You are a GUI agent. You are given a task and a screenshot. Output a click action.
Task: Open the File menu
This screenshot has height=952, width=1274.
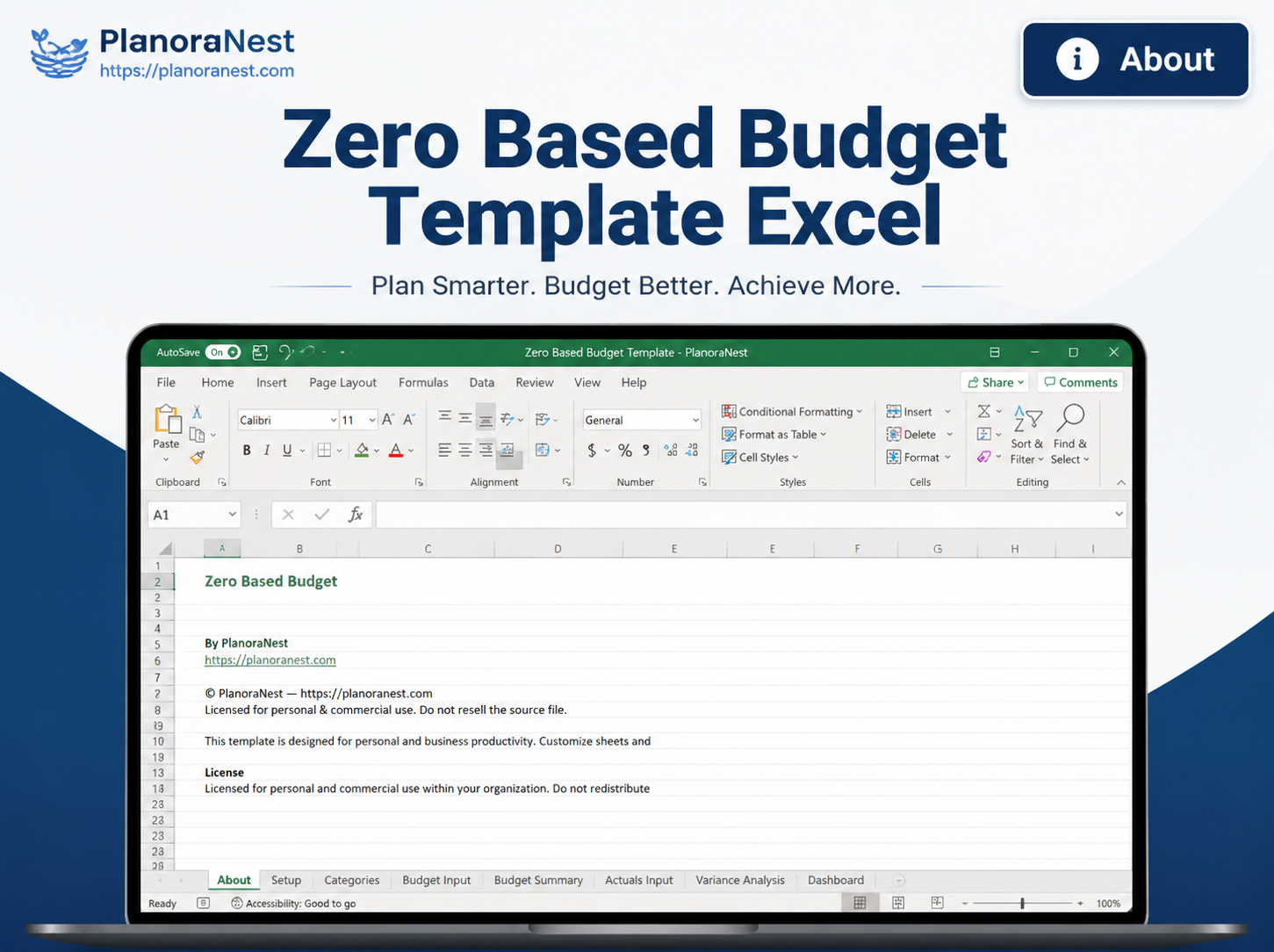(166, 383)
